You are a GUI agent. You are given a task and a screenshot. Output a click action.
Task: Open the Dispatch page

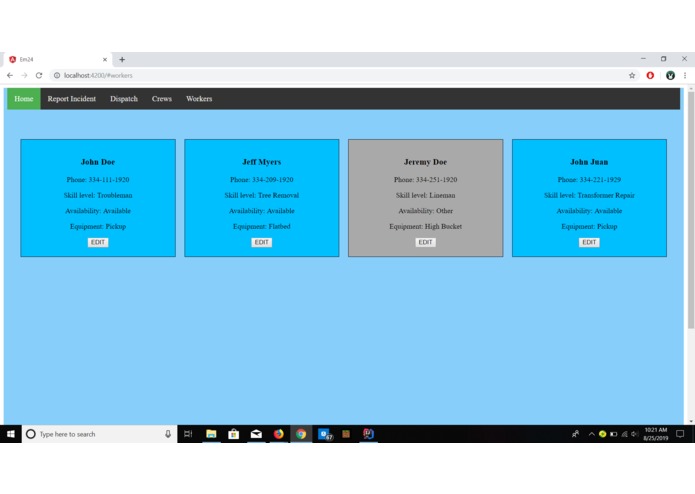(124, 99)
